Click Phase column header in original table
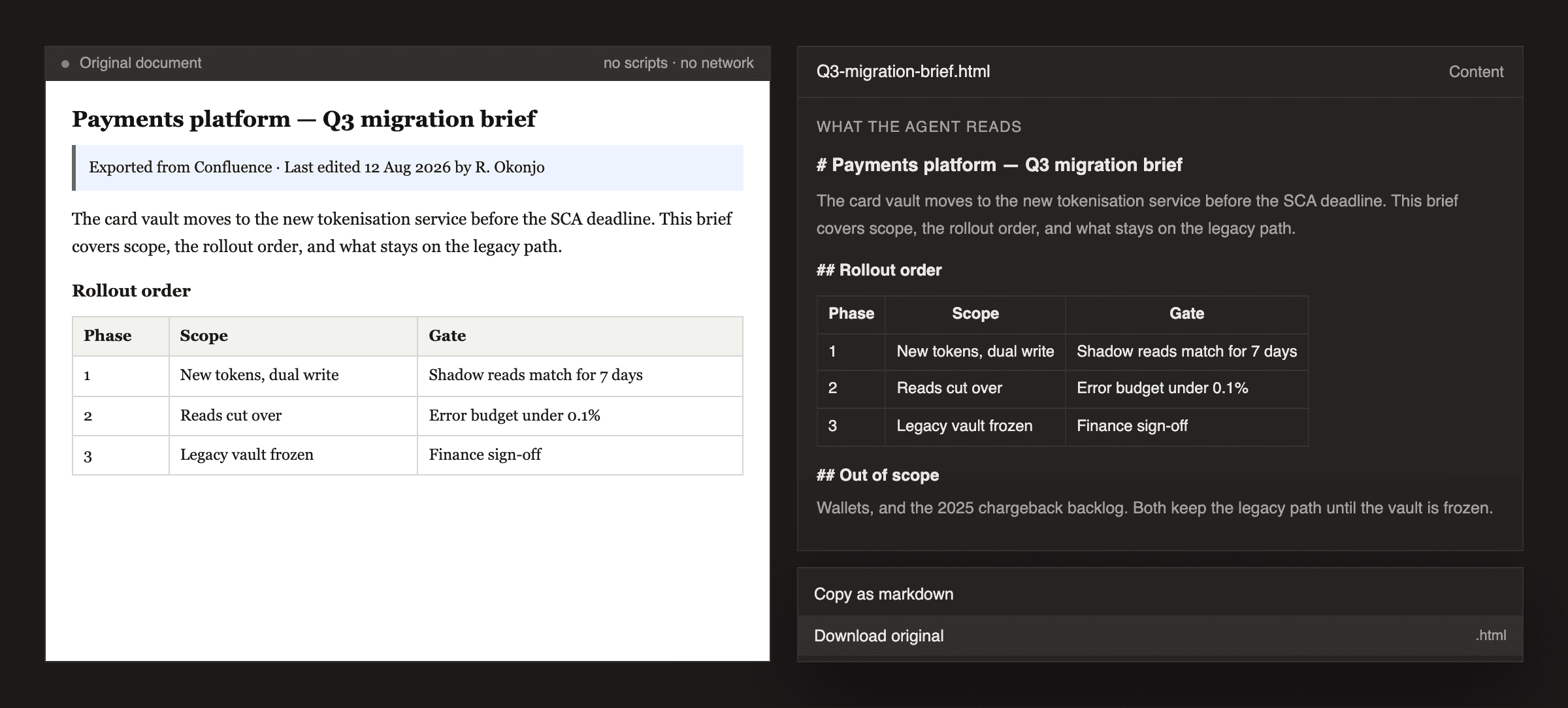 pos(108,336)
